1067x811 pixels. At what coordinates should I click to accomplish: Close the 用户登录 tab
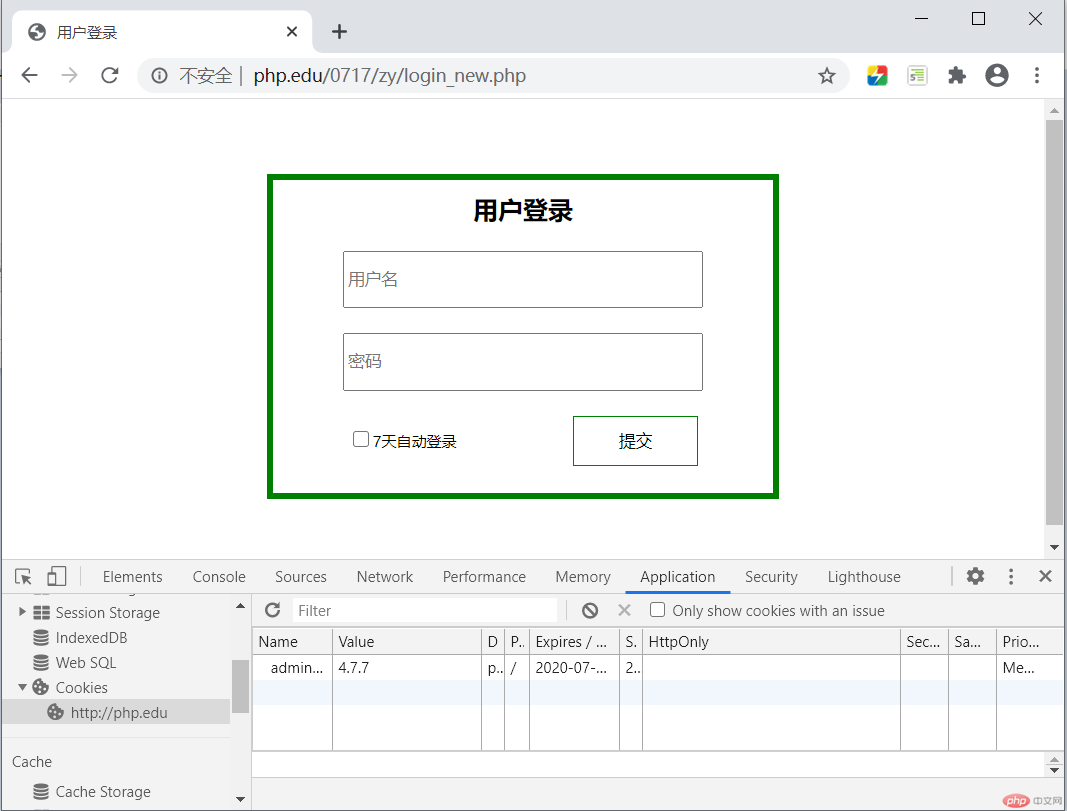[x=292, y=31]
